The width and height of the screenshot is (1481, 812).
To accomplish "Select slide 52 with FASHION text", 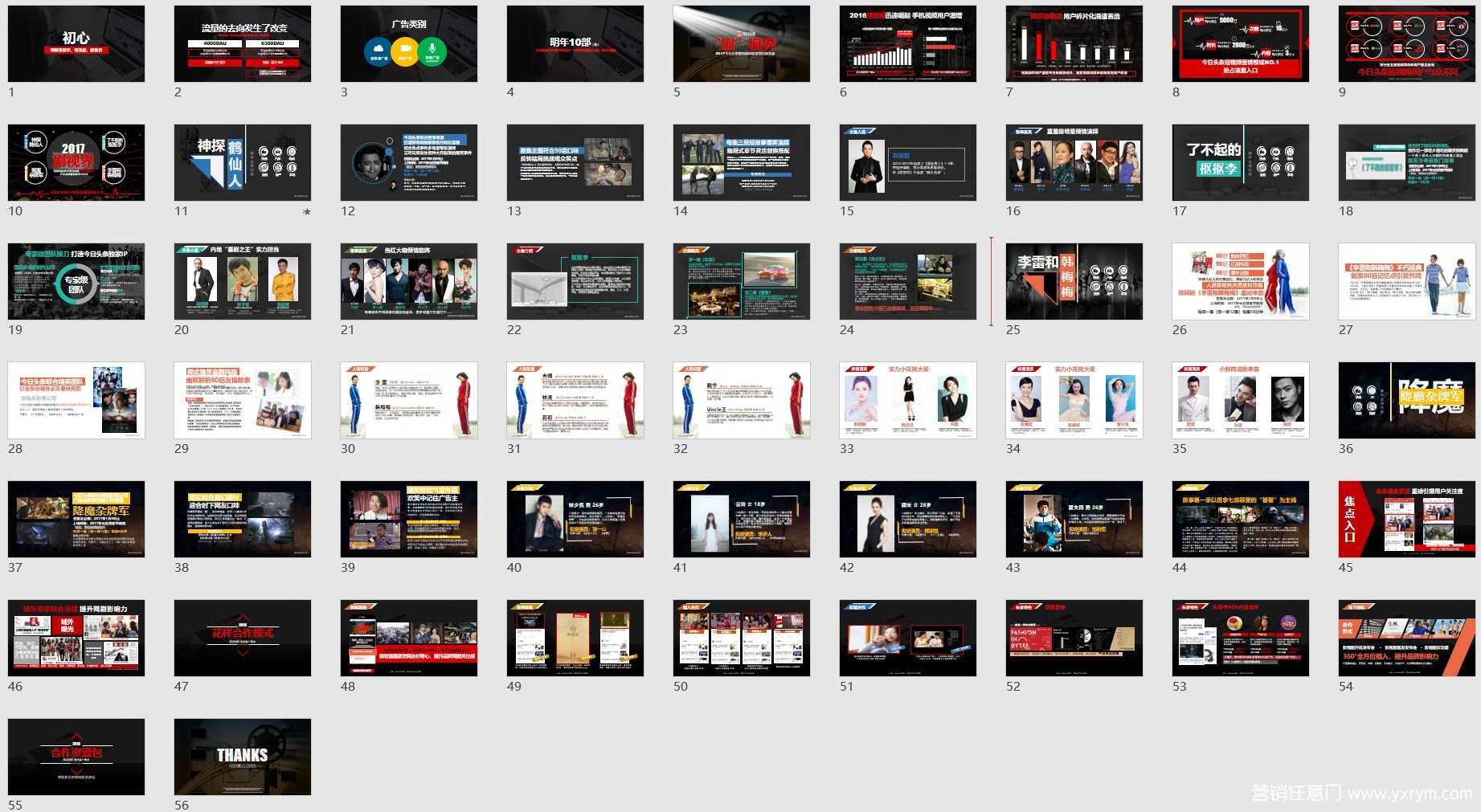I will tap(1074, 638).
